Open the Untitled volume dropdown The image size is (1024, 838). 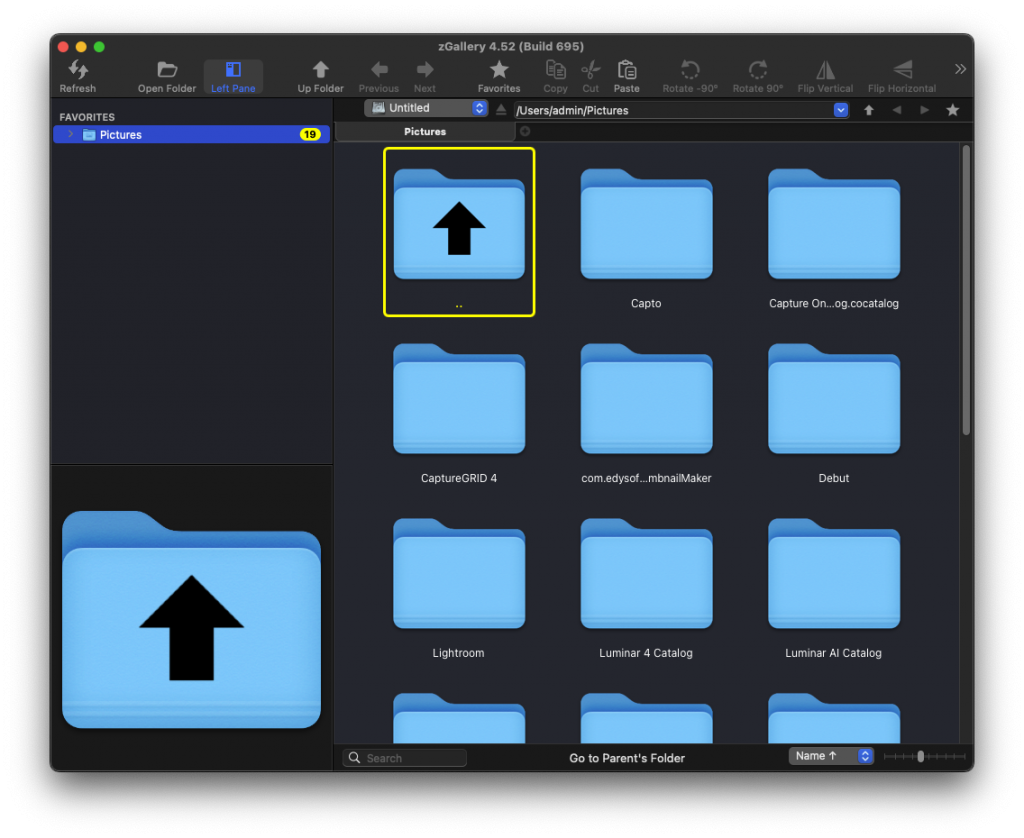tap(426, 108)
